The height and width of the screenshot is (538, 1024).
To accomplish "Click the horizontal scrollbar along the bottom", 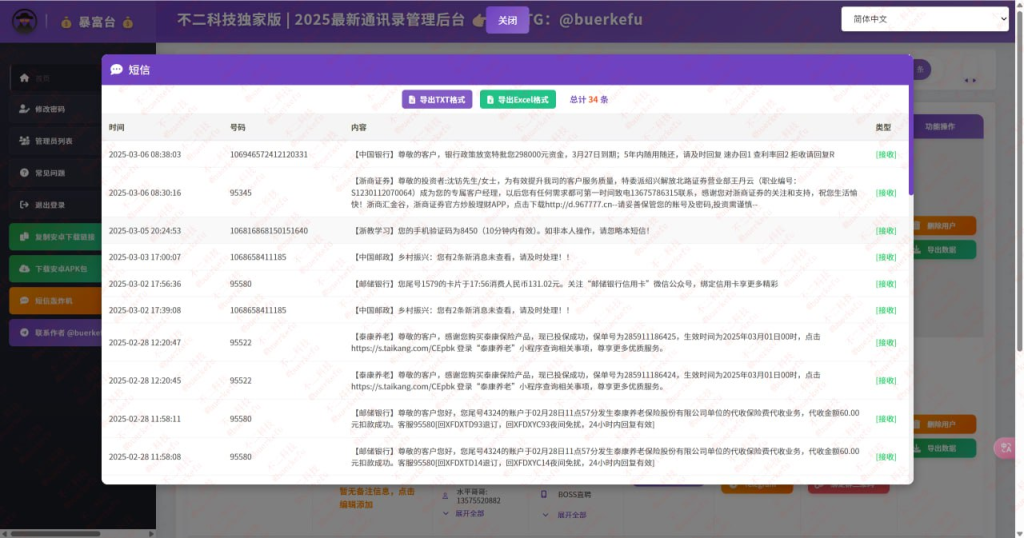I will 56,533.
